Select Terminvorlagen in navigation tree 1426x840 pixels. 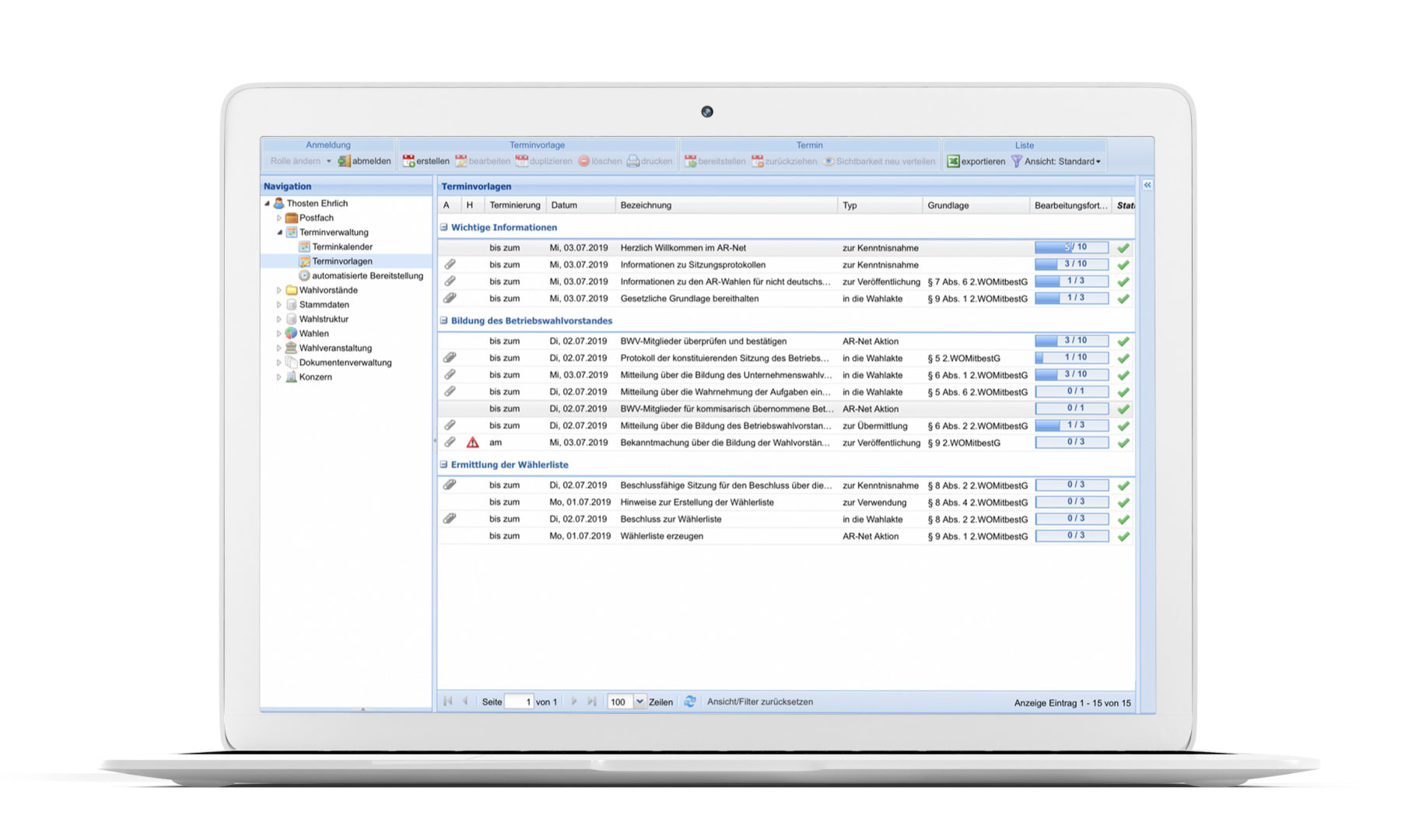pos(342,261)
